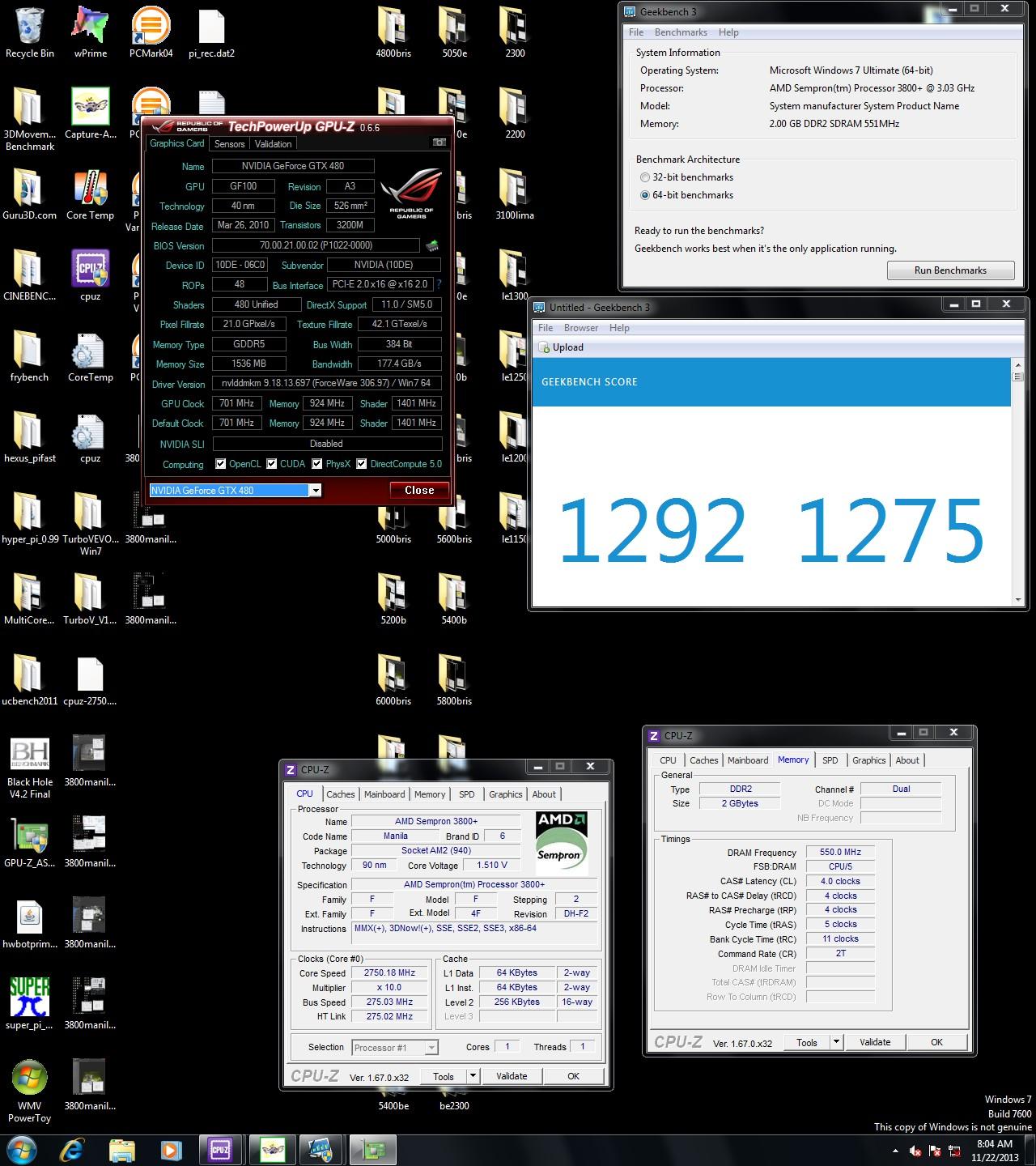The image size is (1036, 1166).
Task: Click the volume tray icon
Action: (x=915, y=1151)
